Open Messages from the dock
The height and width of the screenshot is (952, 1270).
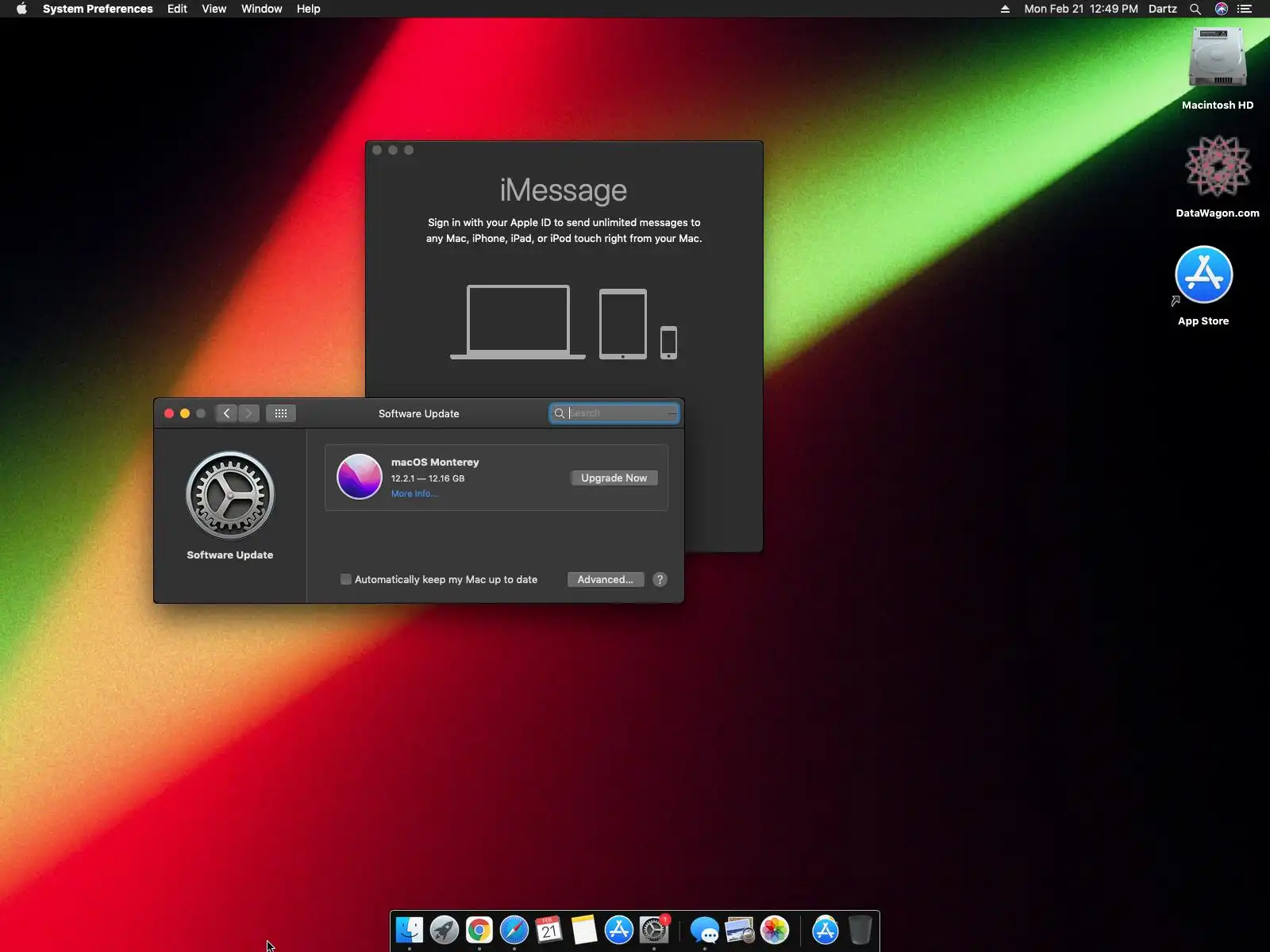point(705,930)
